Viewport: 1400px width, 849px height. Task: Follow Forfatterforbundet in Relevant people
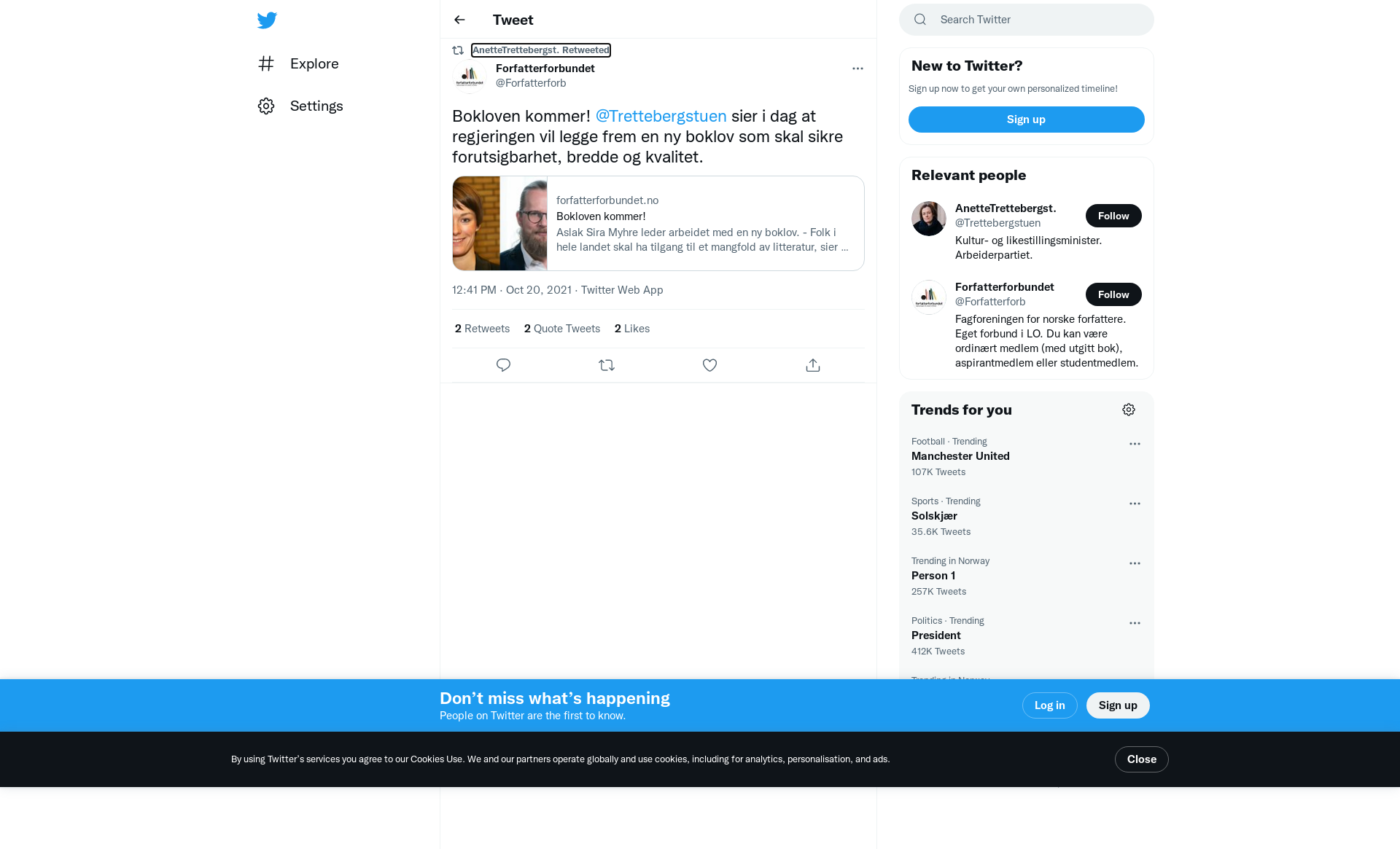click(x=1113, y=294)
